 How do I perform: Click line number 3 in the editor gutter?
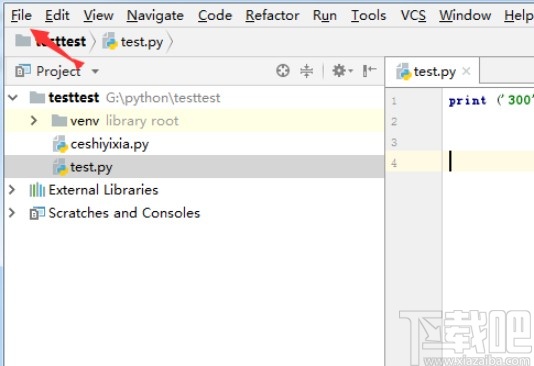coord(394,142)
